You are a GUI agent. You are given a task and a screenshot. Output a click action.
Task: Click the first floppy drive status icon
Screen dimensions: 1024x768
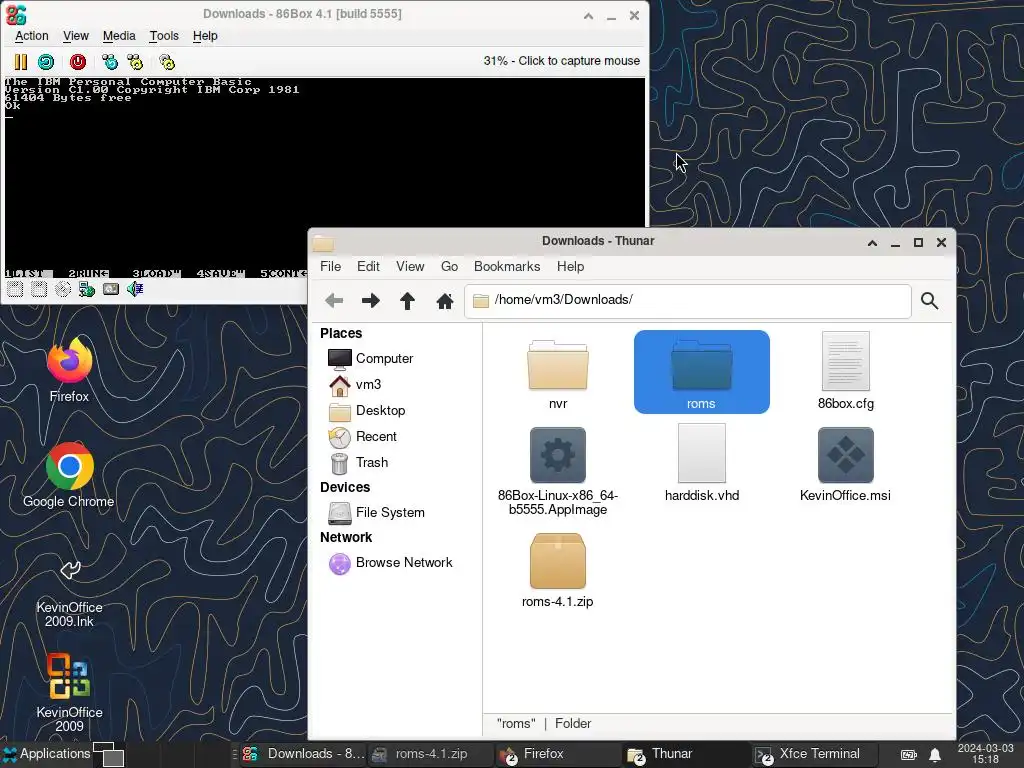(15, 289)
